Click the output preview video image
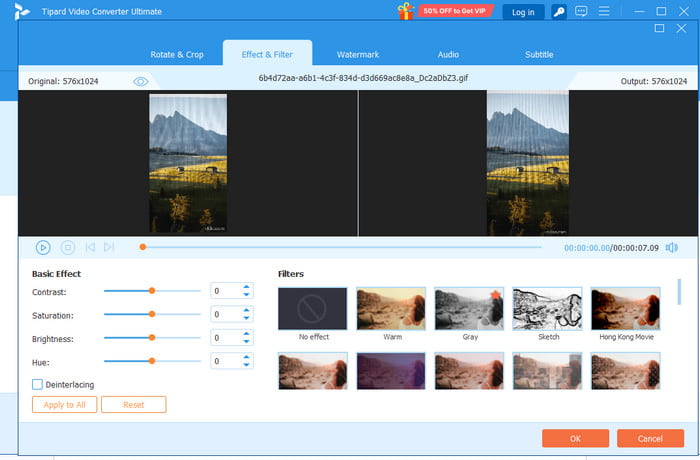 528,163
